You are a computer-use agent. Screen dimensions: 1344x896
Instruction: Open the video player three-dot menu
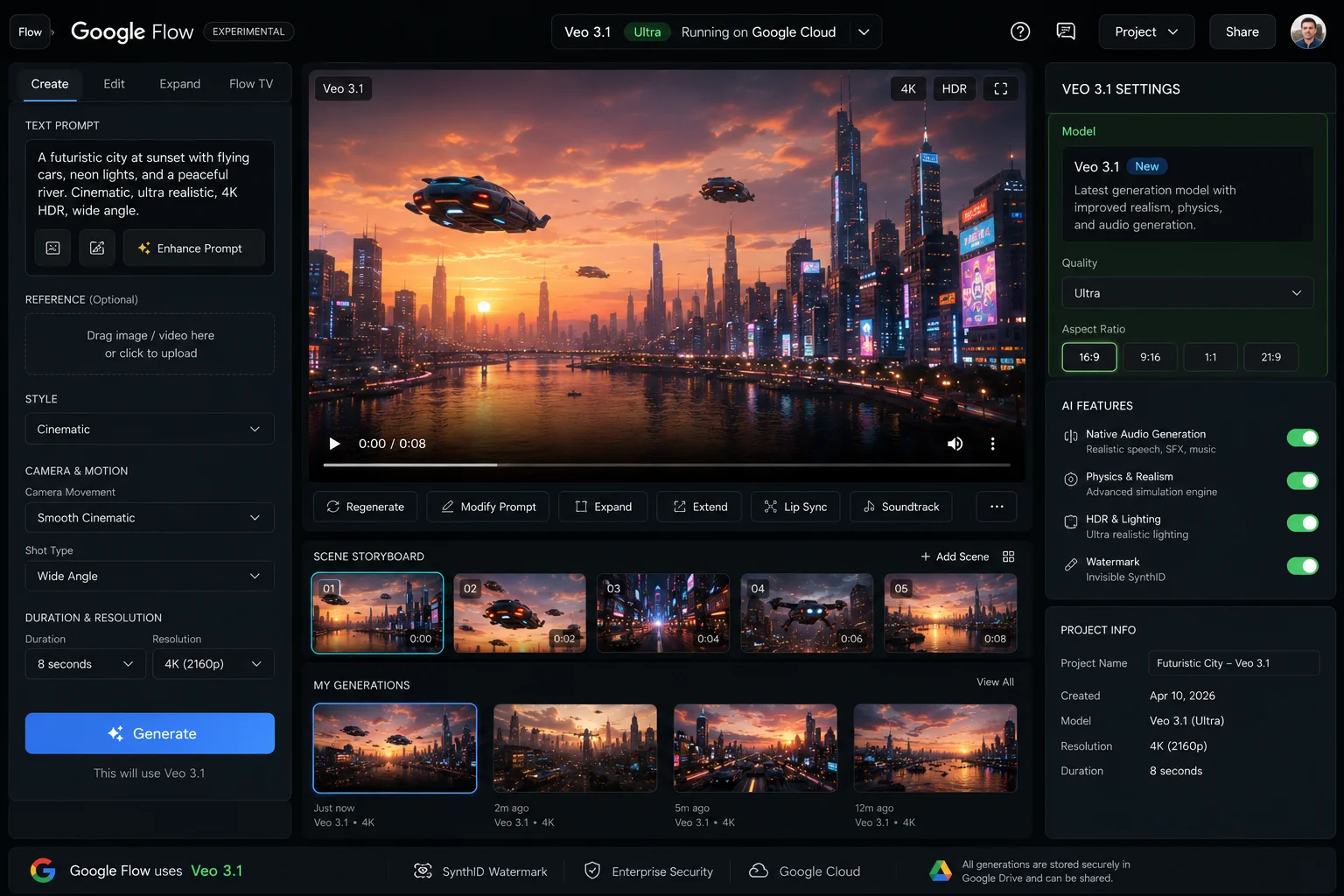point(992,444)
